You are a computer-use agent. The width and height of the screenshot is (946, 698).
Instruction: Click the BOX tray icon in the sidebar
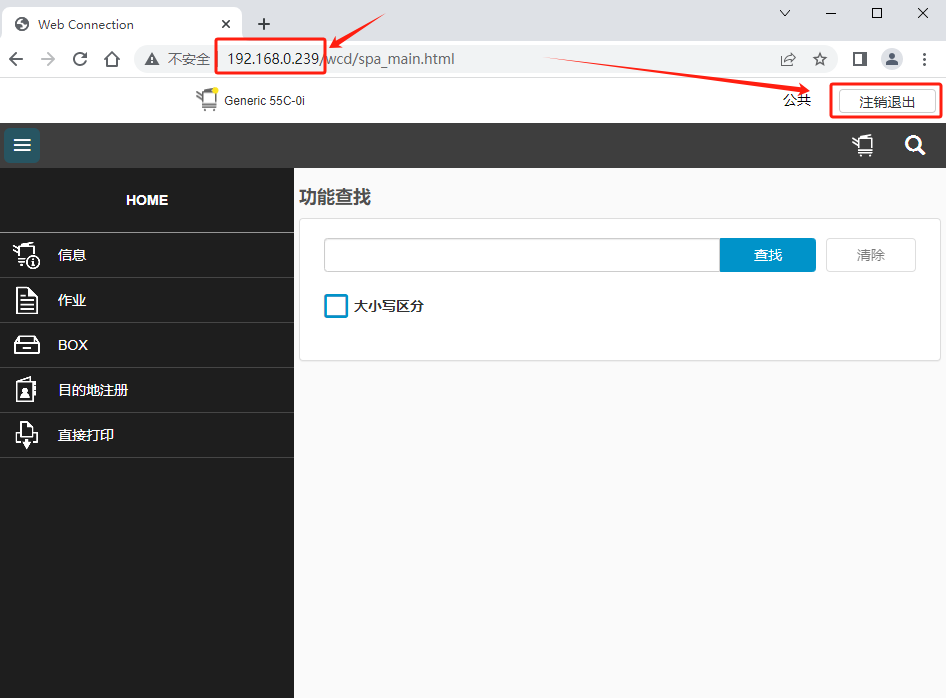tap(26, 345)
